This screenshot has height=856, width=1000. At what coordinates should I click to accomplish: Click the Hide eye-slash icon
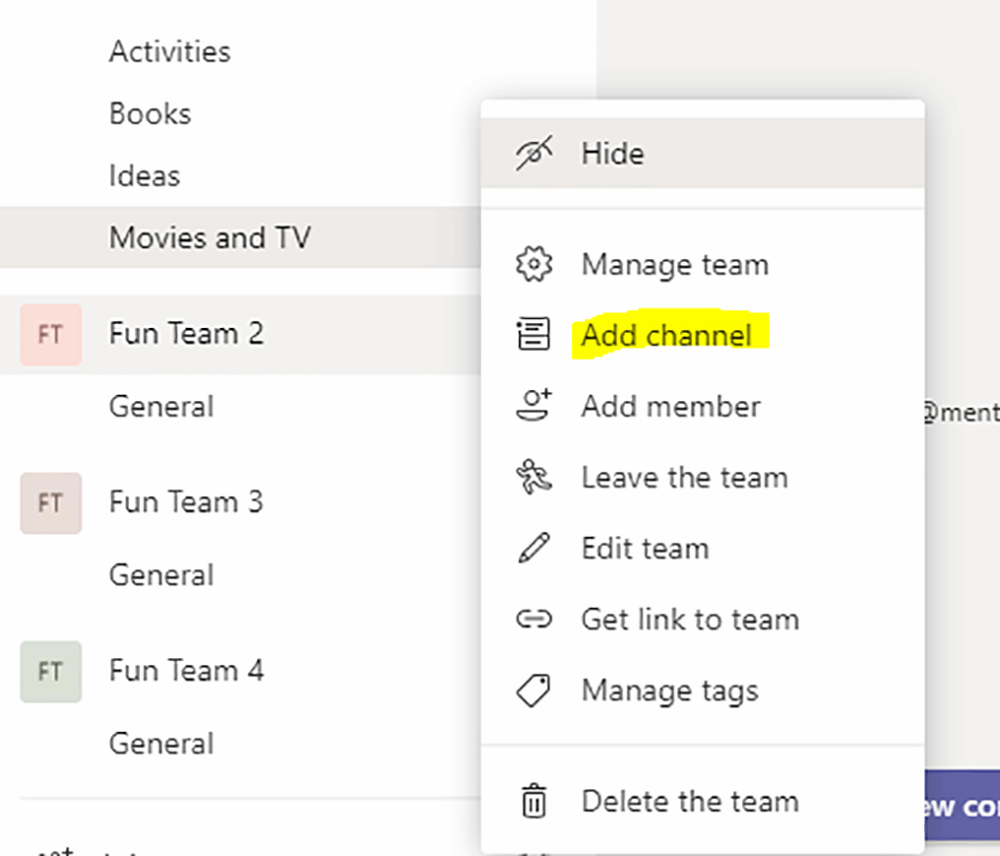(534, 154)
